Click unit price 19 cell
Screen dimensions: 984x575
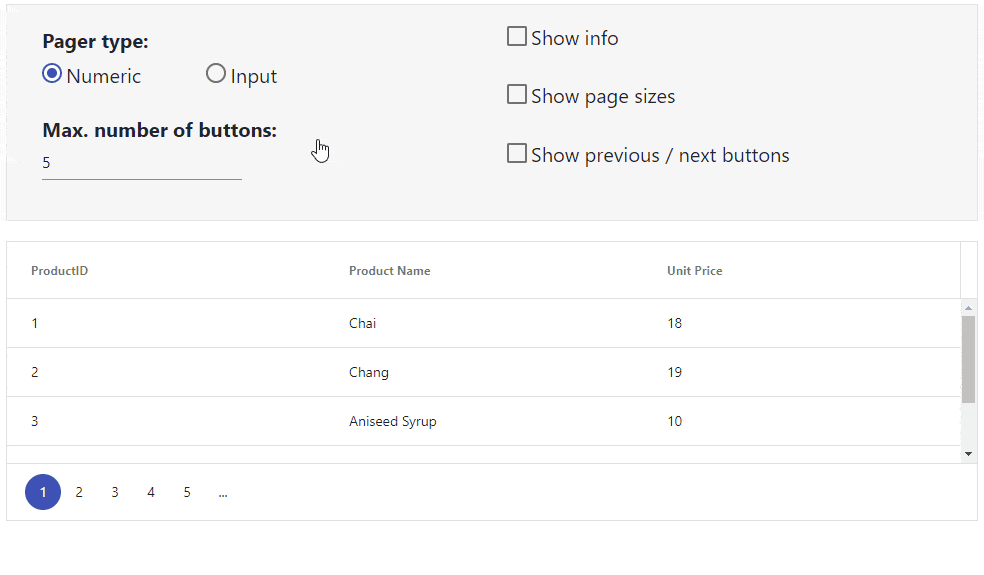click(x=802, y=372)
